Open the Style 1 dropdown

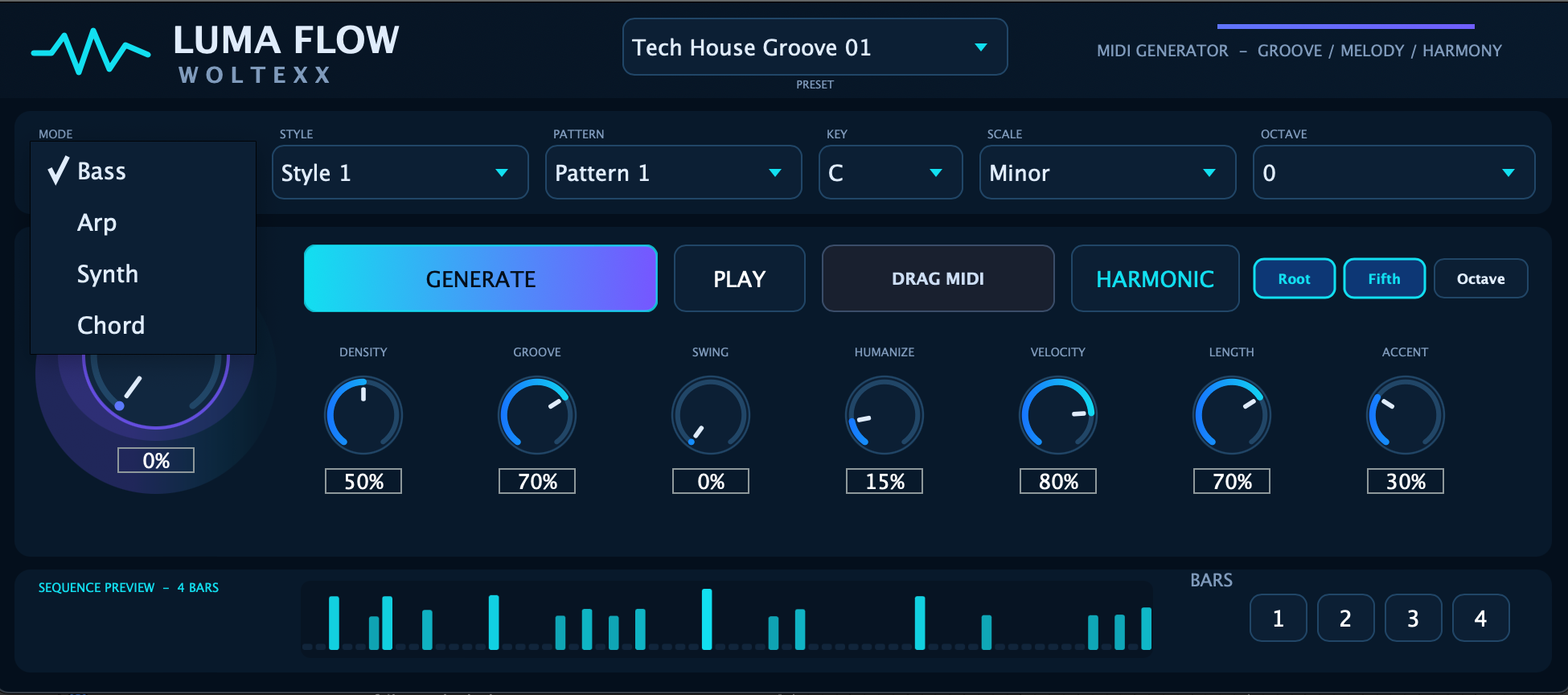point(400,172)
